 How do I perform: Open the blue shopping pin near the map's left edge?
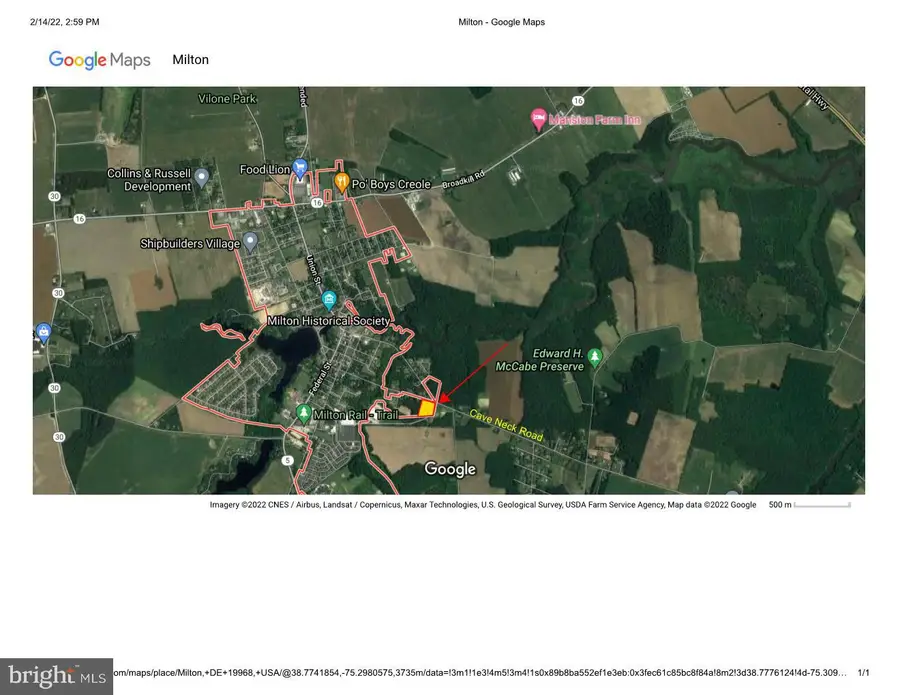tap(42, 331)
